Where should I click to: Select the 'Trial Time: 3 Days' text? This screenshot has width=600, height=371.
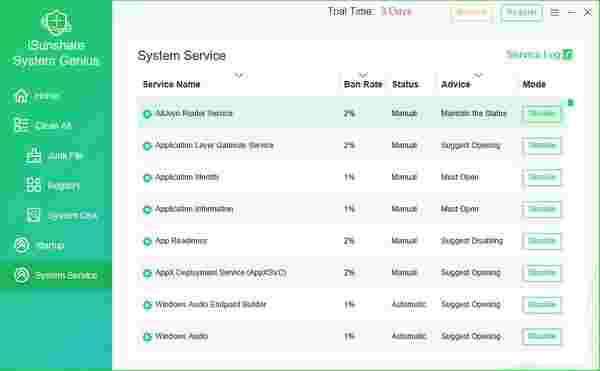pyautogui.click(x=370, y=11)
